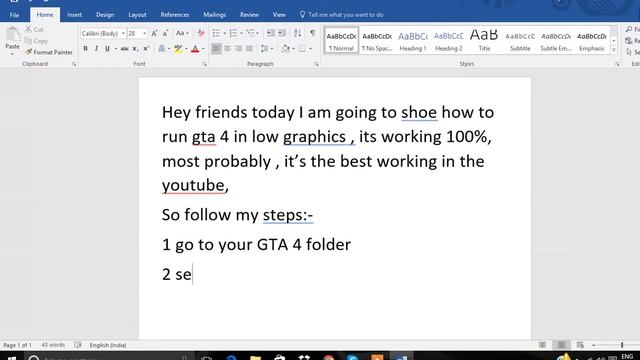Open proofing errors icon in status bar
The height and width of the screenshot is (360, 640).
pos(78,345)
